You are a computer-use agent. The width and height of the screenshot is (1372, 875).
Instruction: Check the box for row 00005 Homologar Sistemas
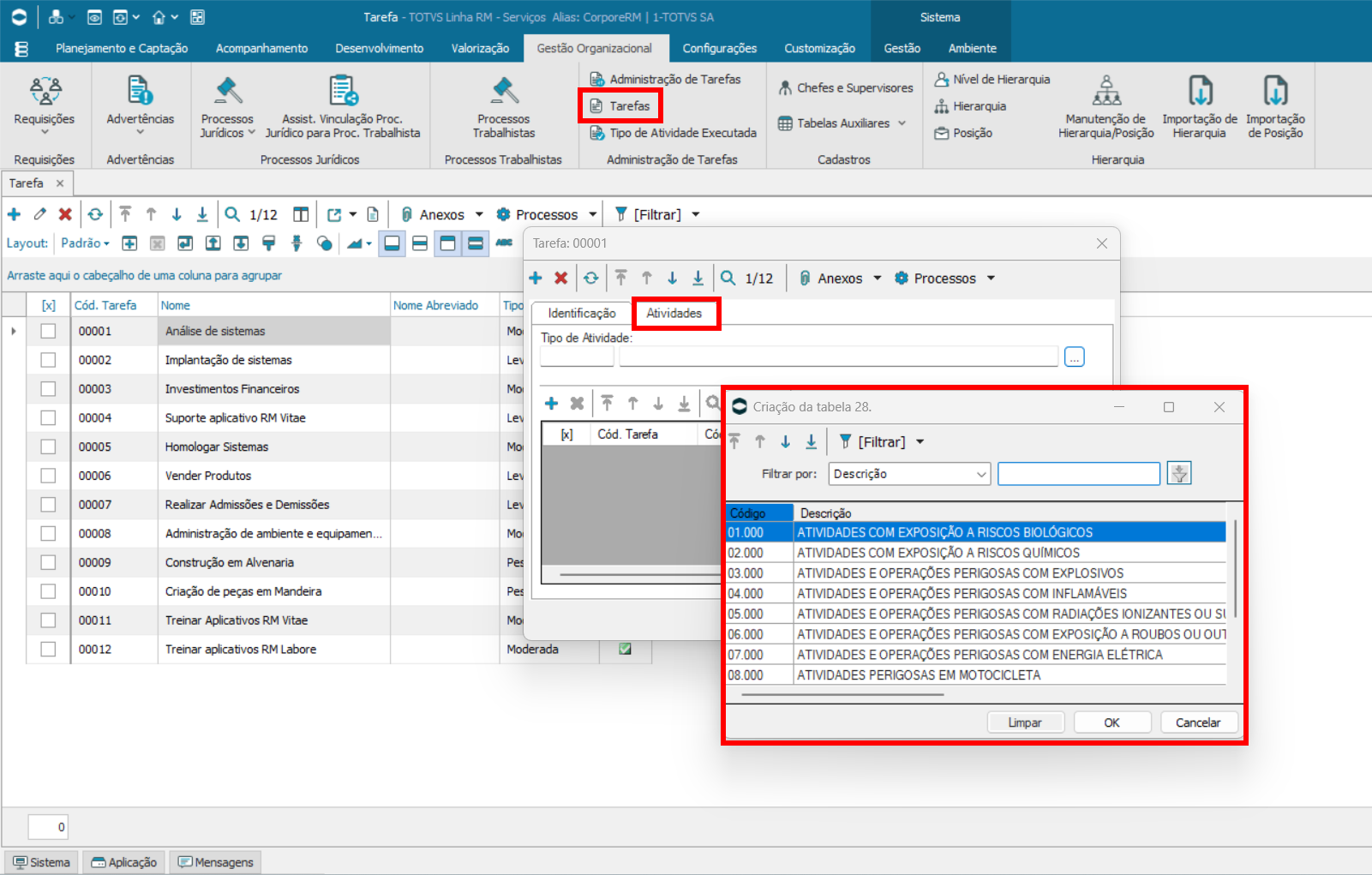[48, 446]
